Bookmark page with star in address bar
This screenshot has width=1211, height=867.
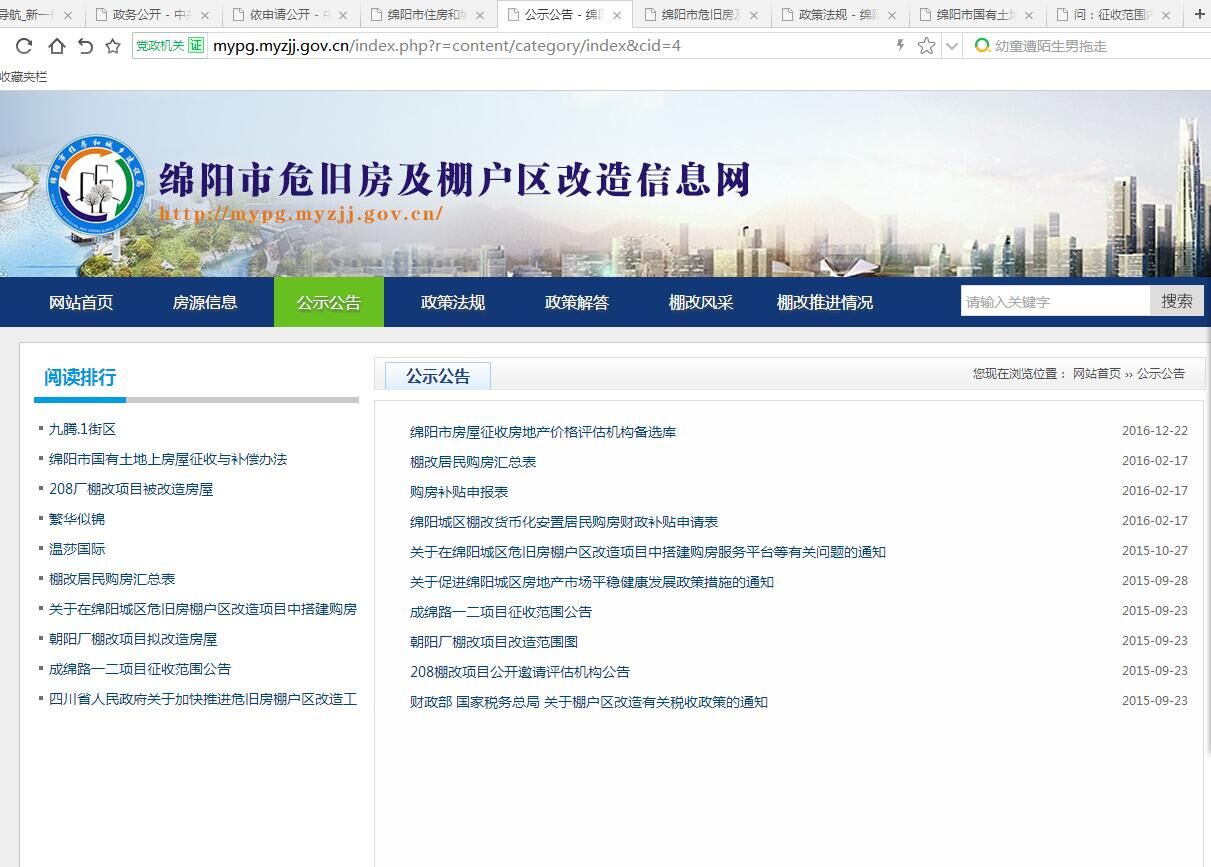926,46
